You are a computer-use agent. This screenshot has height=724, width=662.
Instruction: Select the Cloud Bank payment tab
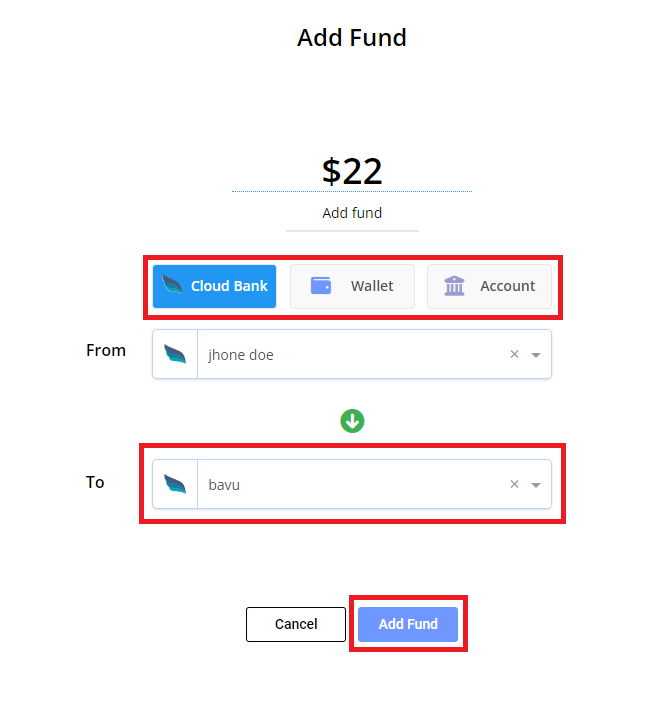coord(214,286)
